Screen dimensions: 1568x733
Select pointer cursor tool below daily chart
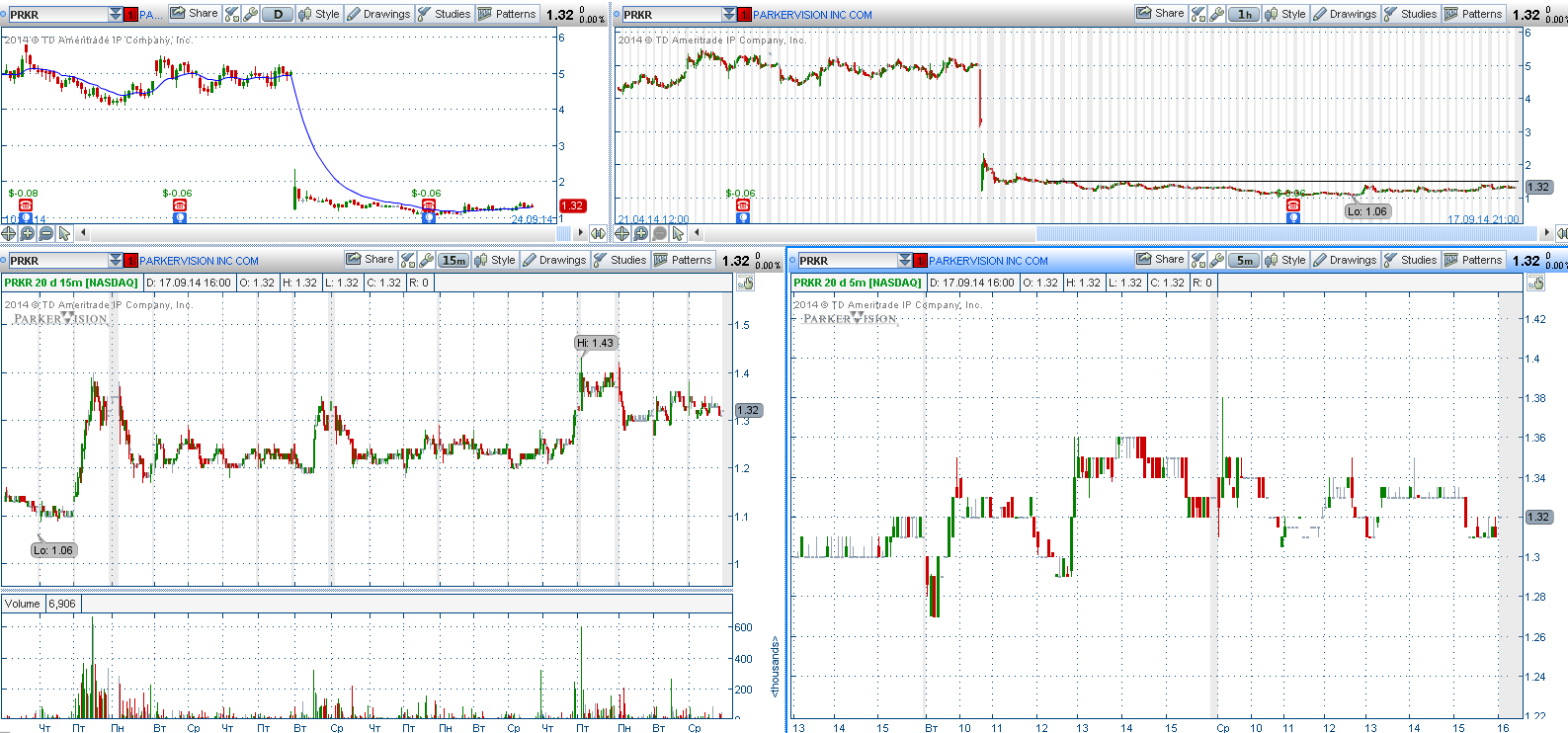[65, 233]
